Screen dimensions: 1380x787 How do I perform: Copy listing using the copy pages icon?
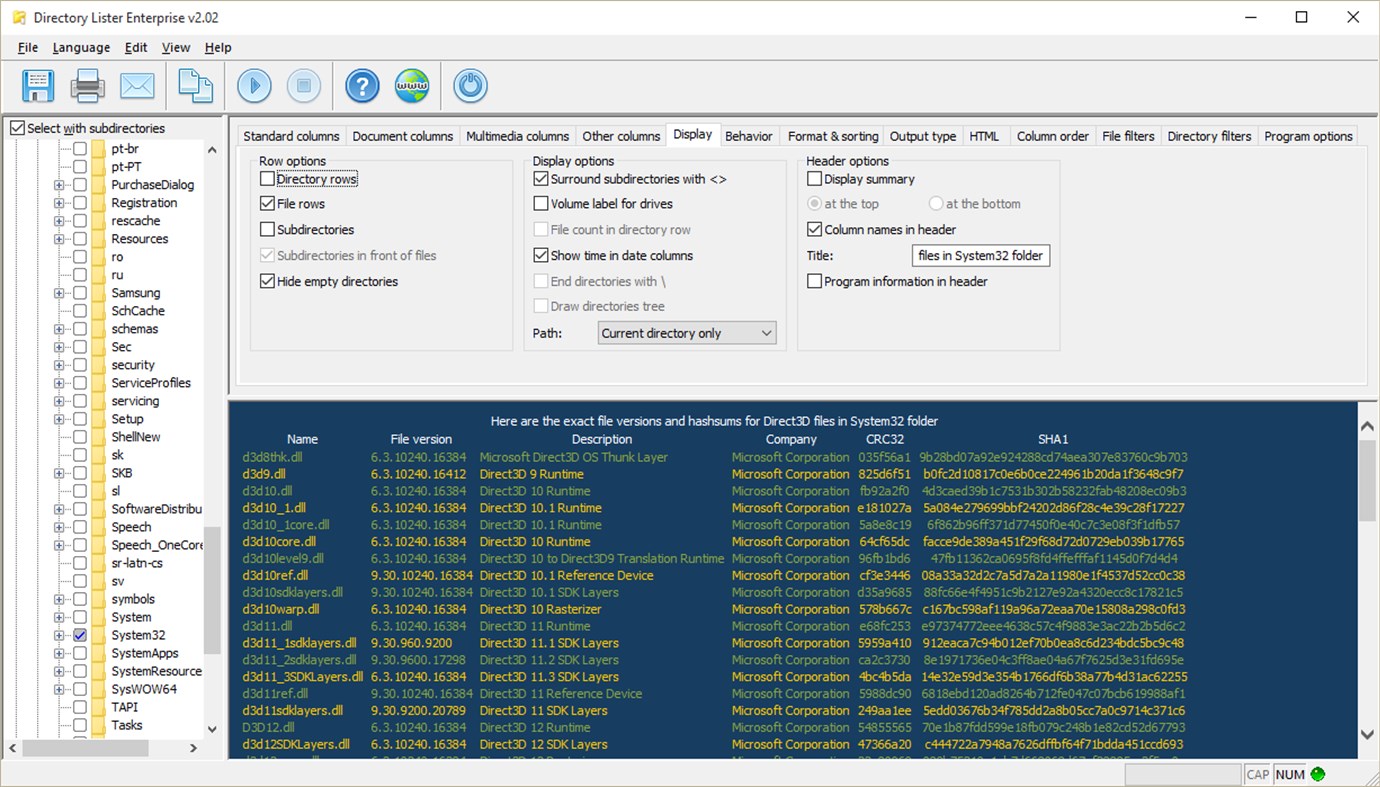tap(195, 86)
